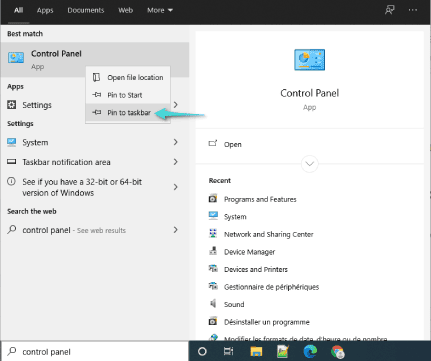Screen dimensions: 431x361
Task: Click the Taskbar notification area icon
Action: coord(12,162)
